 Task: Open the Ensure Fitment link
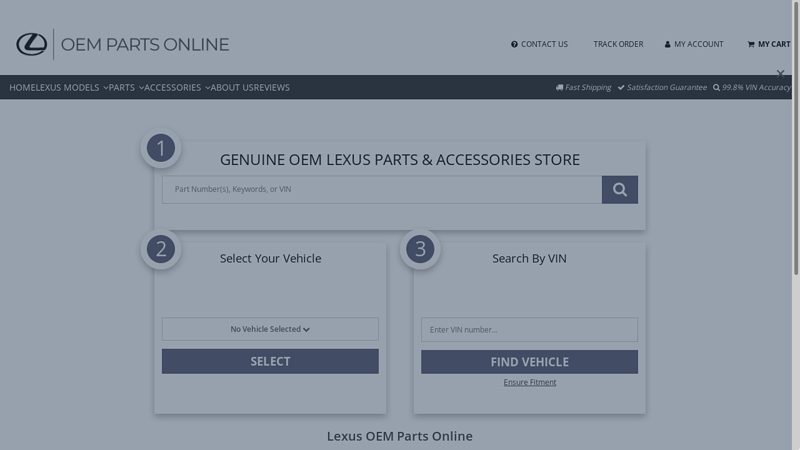pyautogui.click(x=530, y=382)
